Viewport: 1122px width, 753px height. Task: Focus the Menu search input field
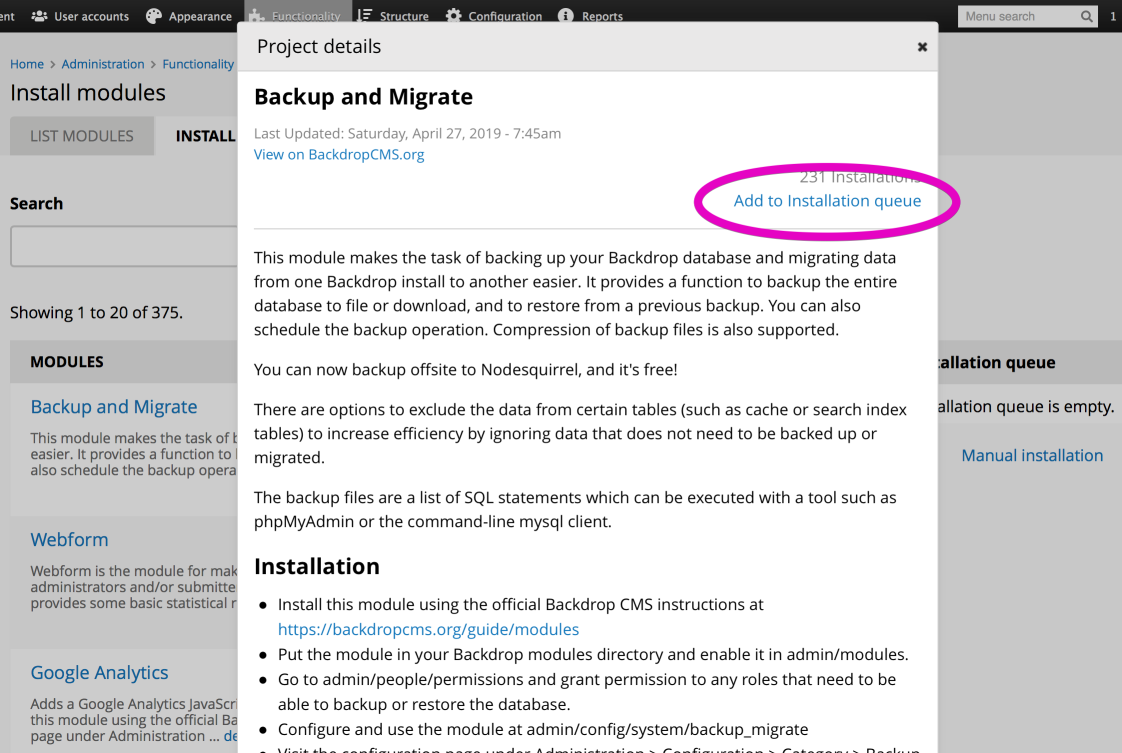[x=1017, y=16]
